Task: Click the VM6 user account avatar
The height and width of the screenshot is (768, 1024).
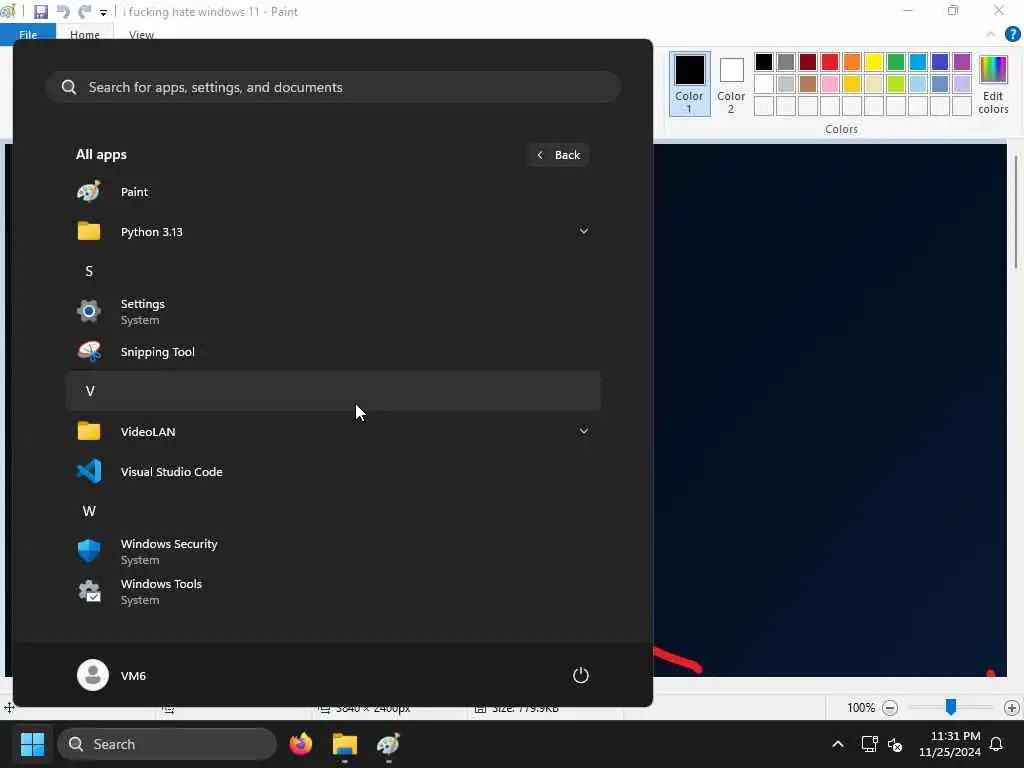Action: pos(93,675)
